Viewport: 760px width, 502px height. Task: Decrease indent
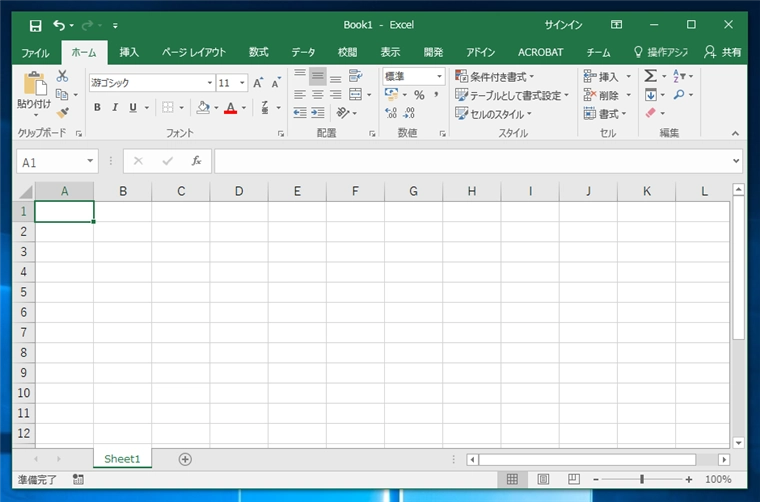pos(300,113)
